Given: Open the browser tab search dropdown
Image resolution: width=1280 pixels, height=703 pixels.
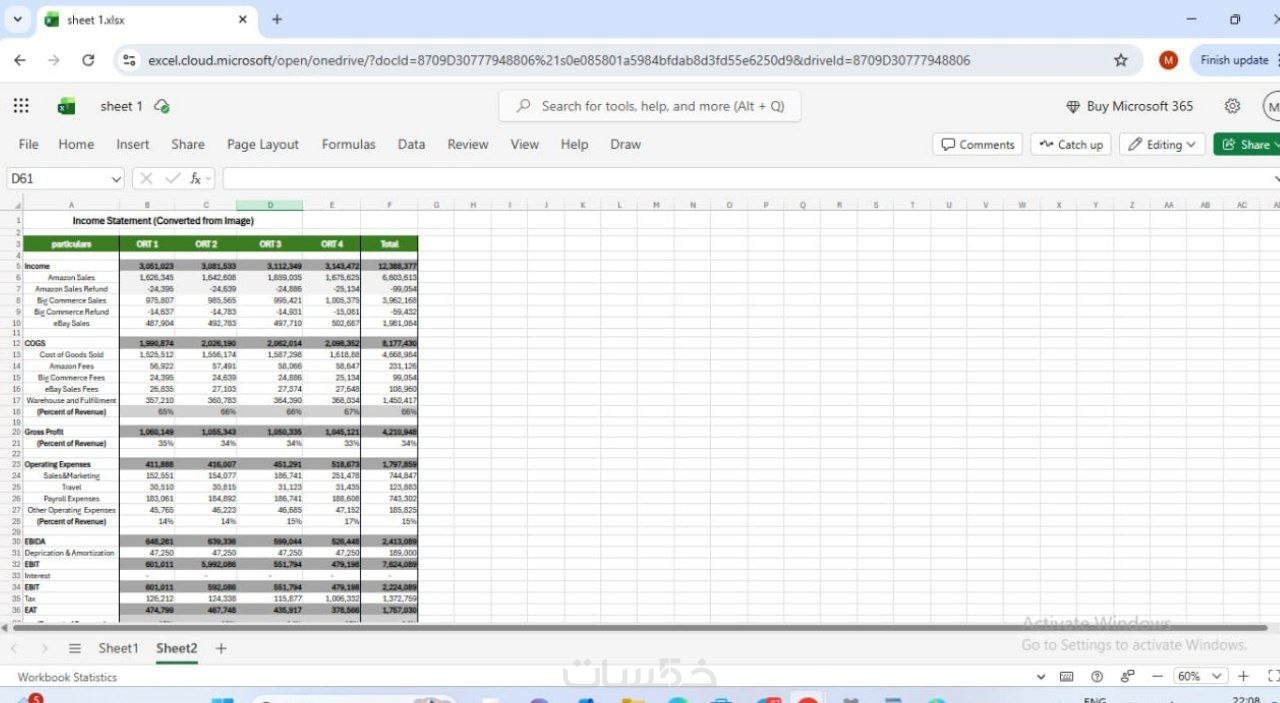Looking at the screenshot, I should (17, 19).
